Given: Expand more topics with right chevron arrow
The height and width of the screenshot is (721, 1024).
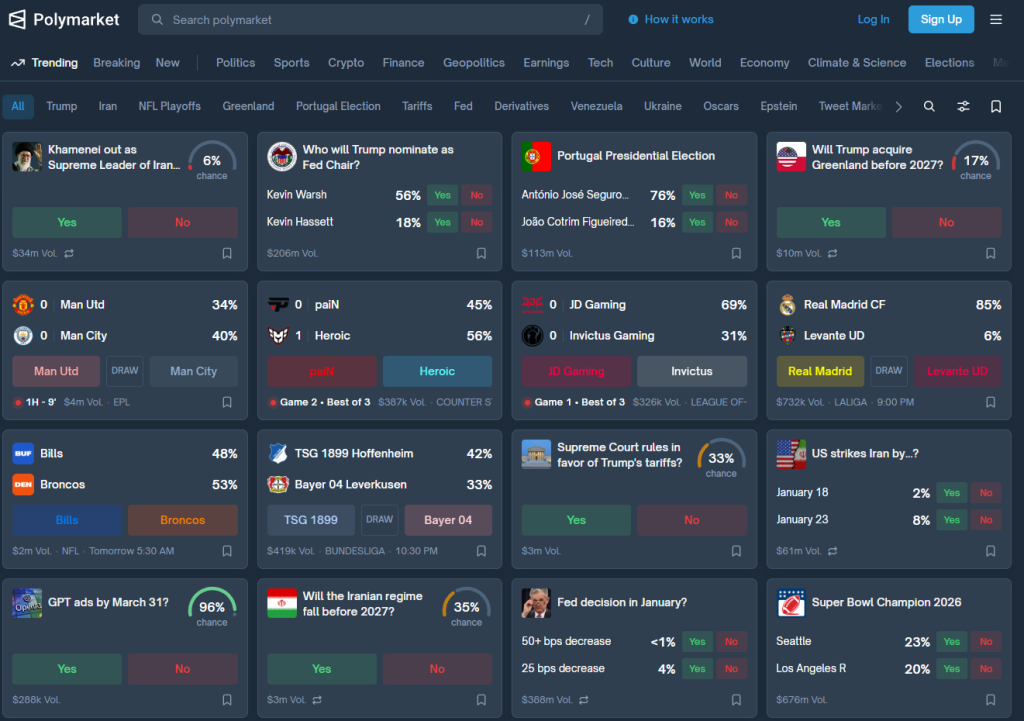Looking at the screenshot, I should pos(898,106).
